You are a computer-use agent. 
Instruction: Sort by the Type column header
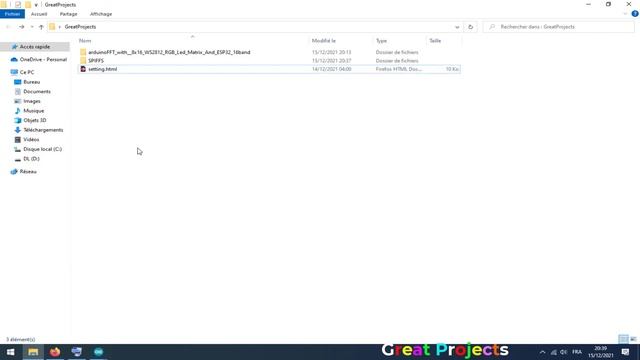pos(381,41)
